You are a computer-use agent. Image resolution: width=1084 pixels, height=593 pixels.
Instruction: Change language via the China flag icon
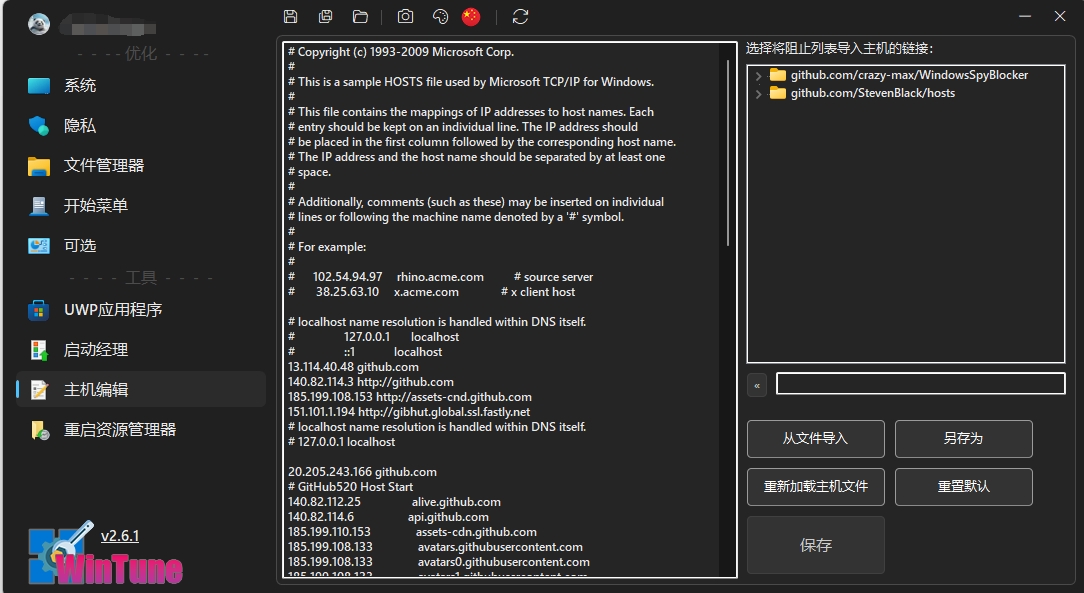471,16
